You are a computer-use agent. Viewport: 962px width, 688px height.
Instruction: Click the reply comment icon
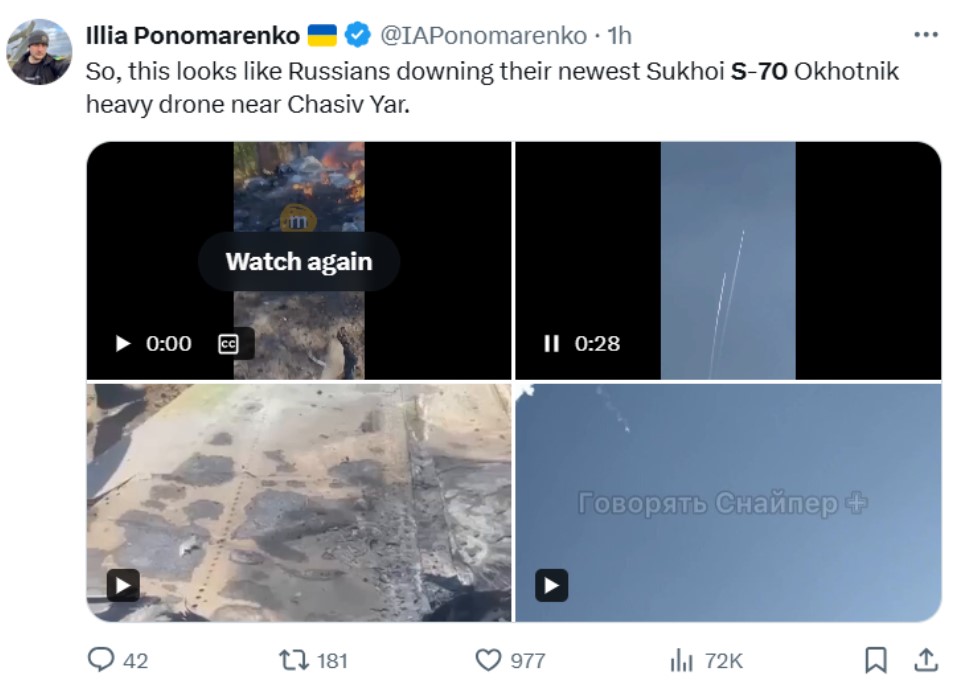tap(103, 660)
